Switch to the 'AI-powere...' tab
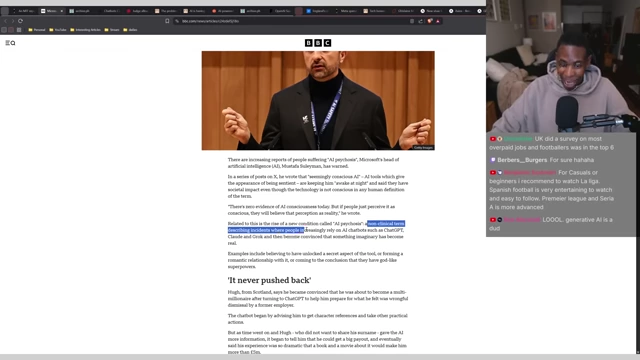The image size is (640, 360). pyautogui.click(x=223, y=11)
